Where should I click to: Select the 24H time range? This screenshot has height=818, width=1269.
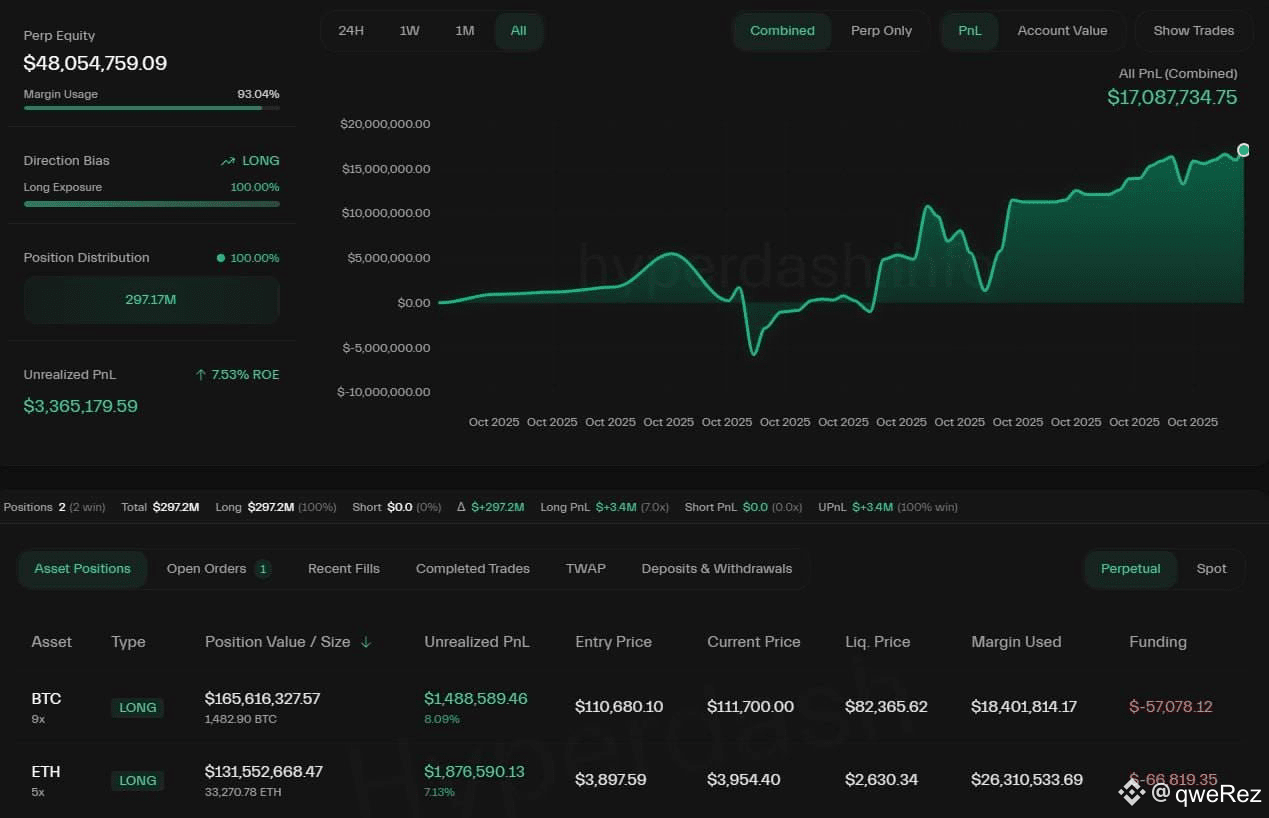[x=351, y=31]
